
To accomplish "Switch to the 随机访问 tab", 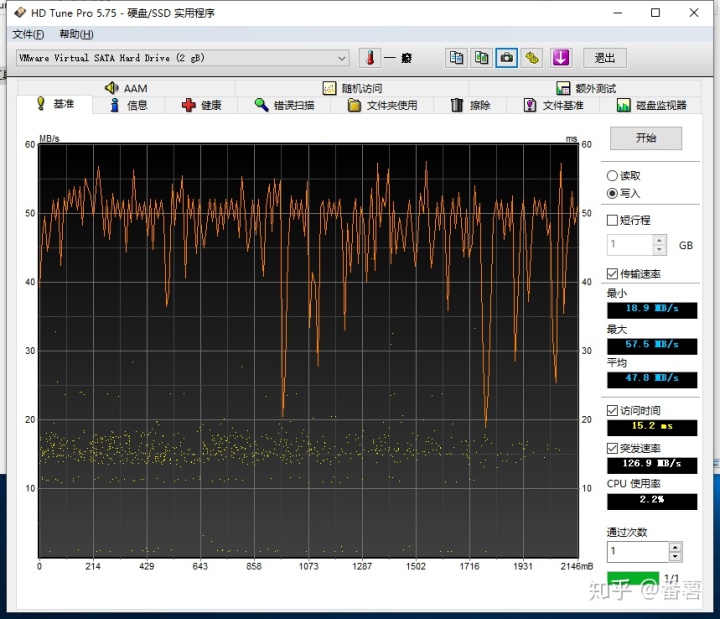I will (352, 88).
